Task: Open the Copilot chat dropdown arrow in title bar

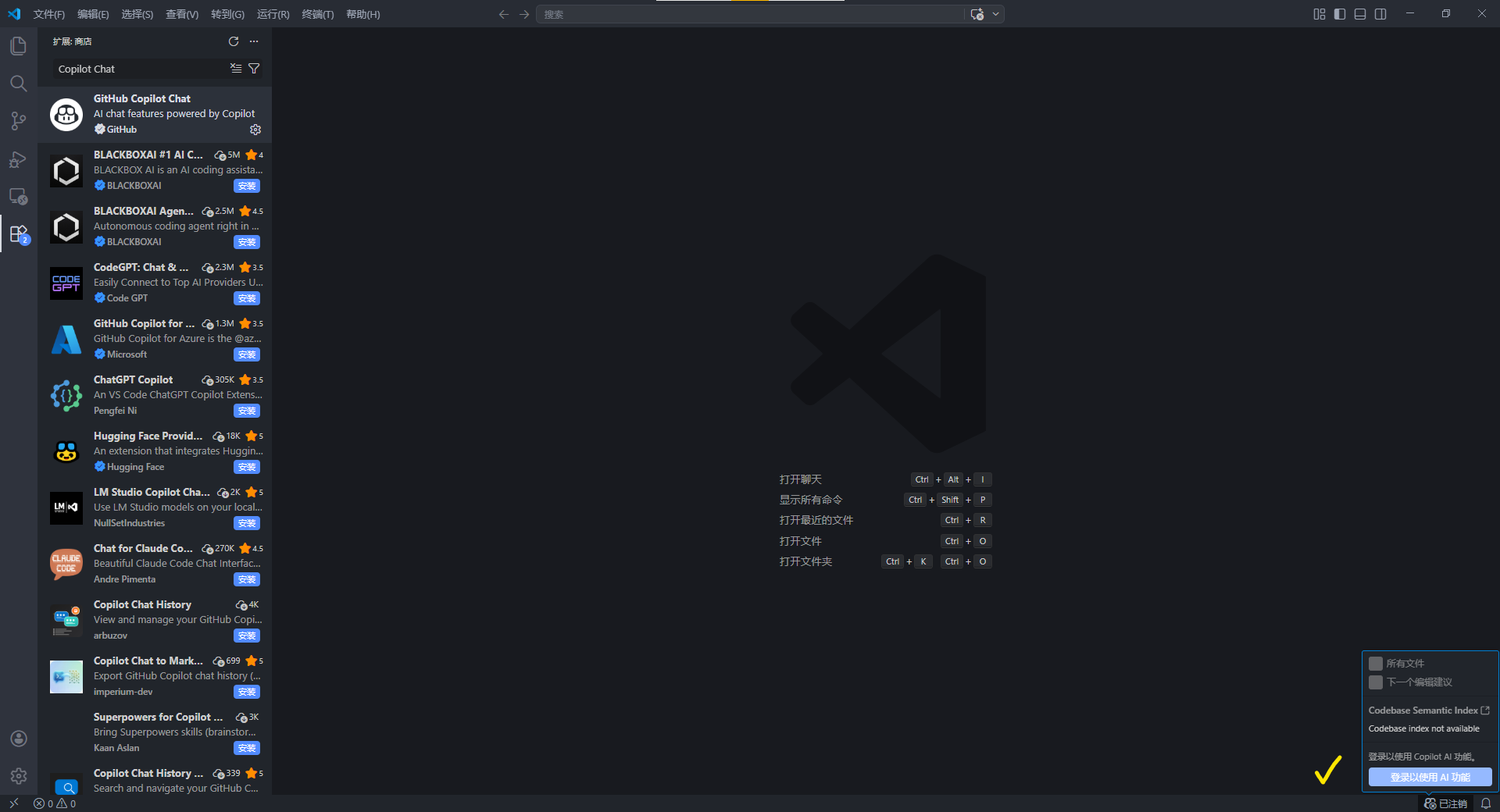Action: tap(996, 14)
